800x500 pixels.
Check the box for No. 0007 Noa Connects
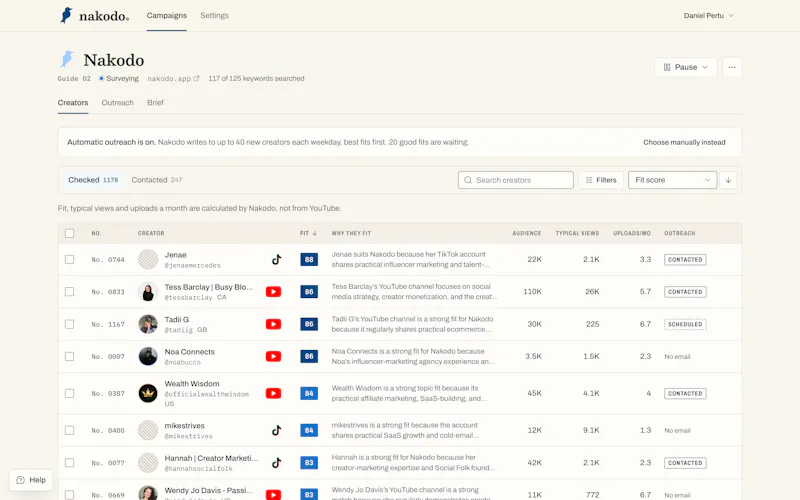click(x=69, y=356)
